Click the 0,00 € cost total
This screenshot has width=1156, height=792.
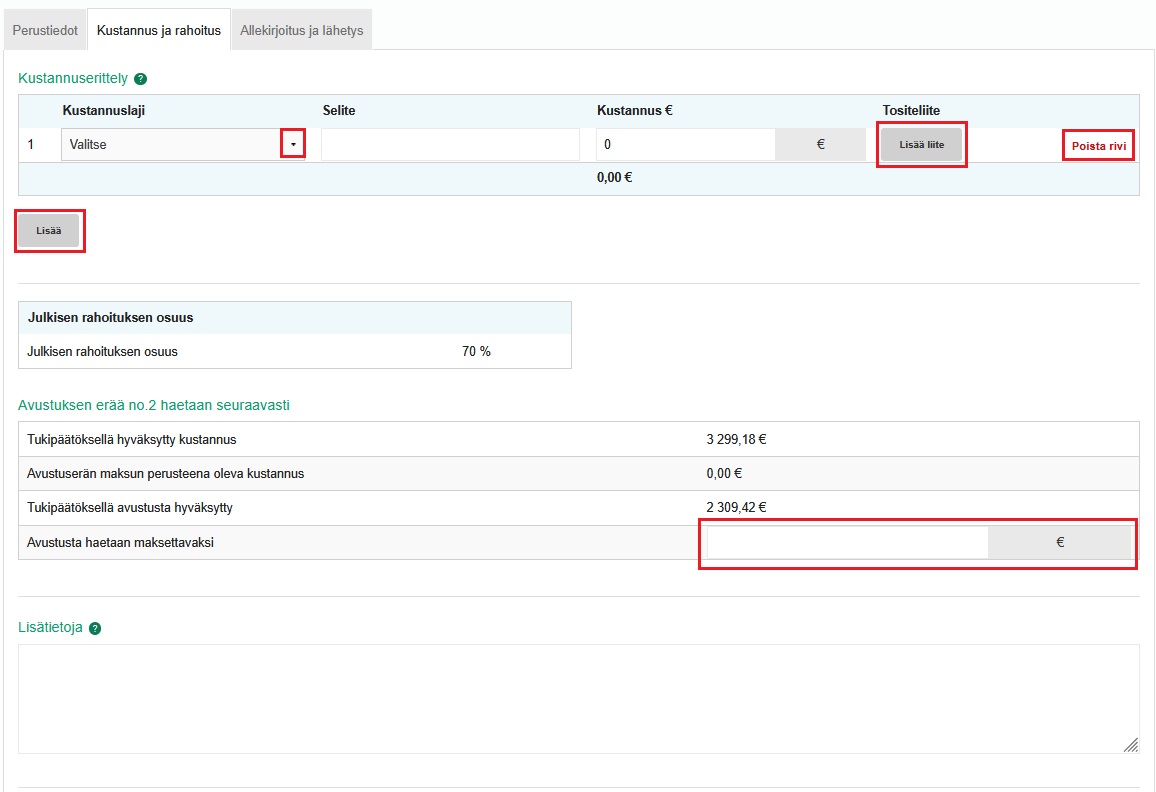point(614,178)
